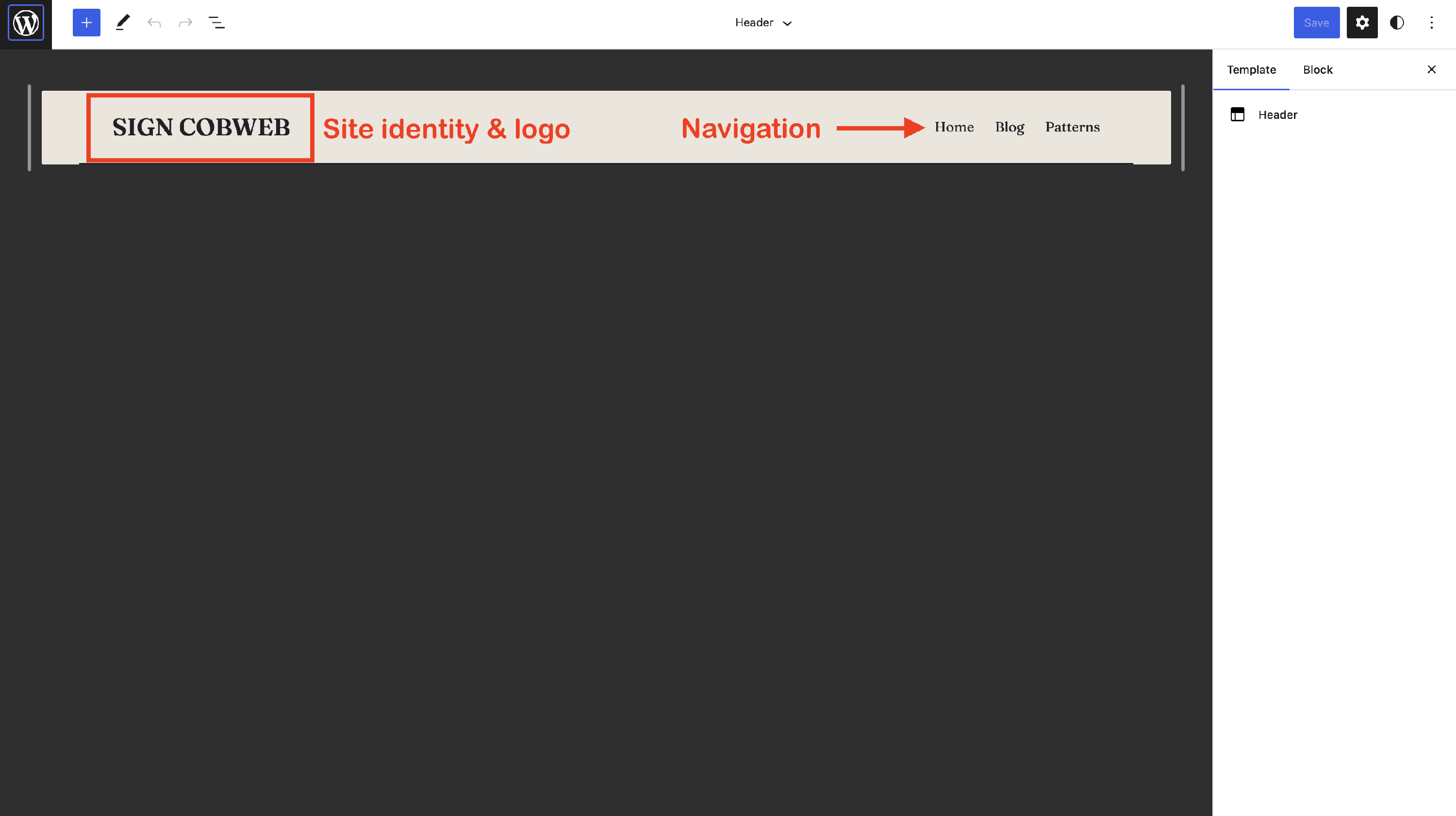Image resolution: width=1456 pixels, height=816 pixels.
Task: Click the Patterns navigation link
Action: [1072, 127]
